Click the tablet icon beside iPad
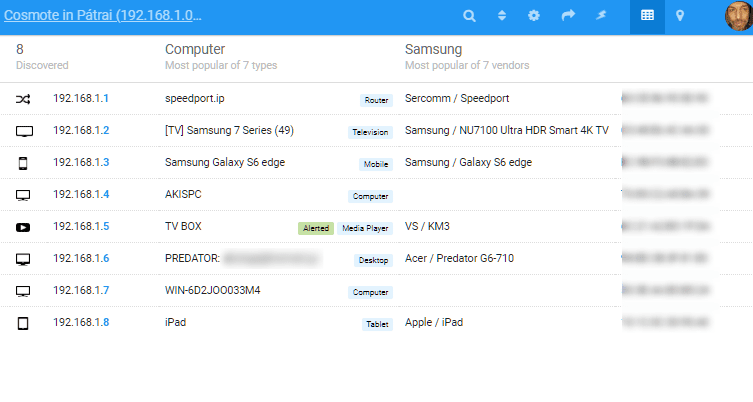Viewport: 753px width, 402px height. coord(23,323)
